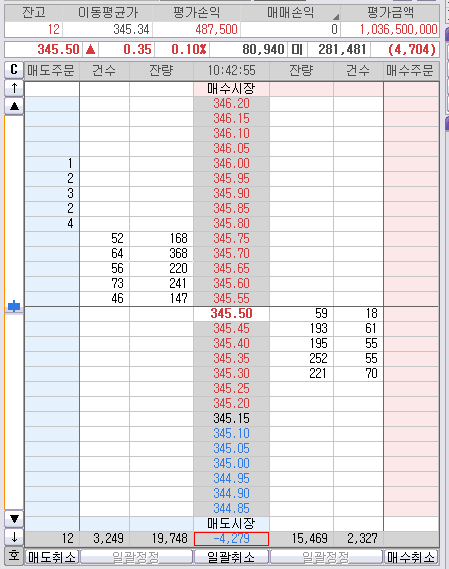Click bid quantity 252 at 345.35
The image size is (449, 569).
(301, 359)
